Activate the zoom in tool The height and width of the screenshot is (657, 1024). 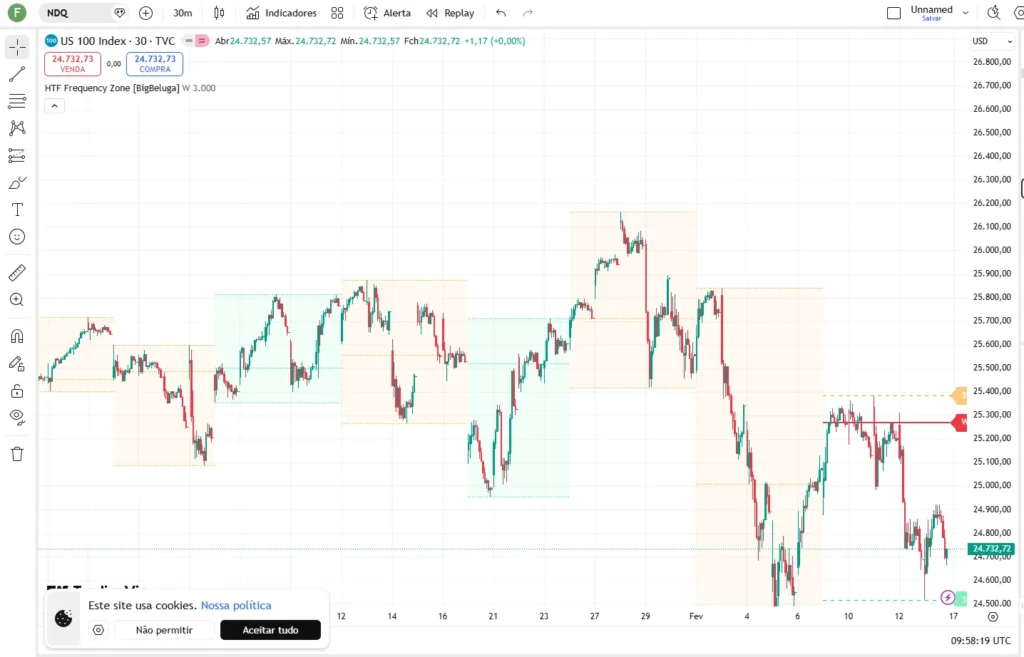17,300
